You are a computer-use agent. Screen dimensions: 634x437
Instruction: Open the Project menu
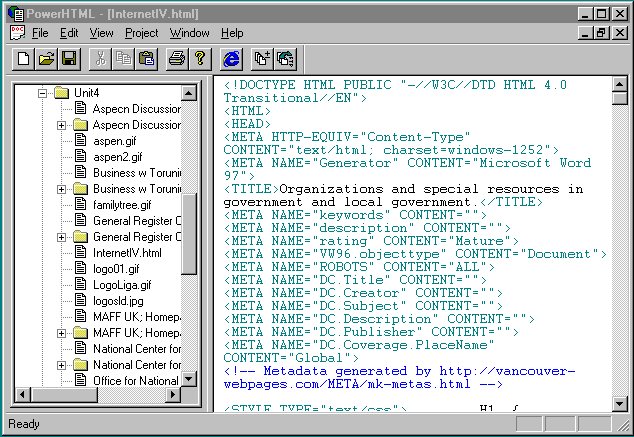pyautogui.click(x=142, y=33)
